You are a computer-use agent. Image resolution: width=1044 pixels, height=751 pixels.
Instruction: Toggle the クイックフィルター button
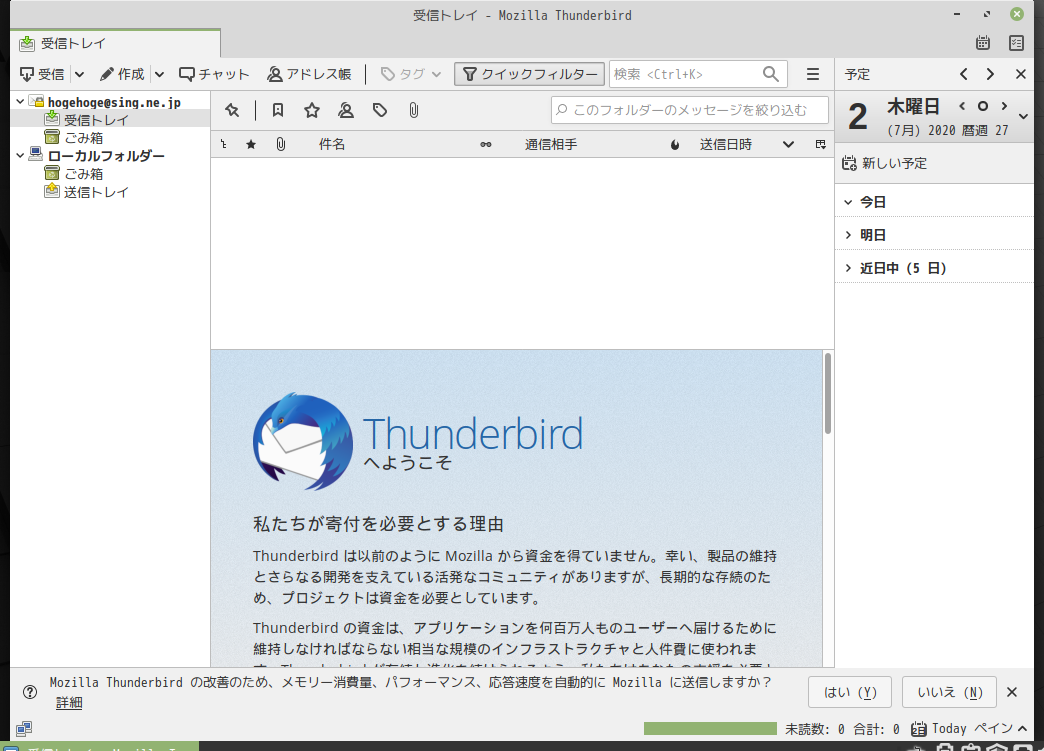[529, 74]
